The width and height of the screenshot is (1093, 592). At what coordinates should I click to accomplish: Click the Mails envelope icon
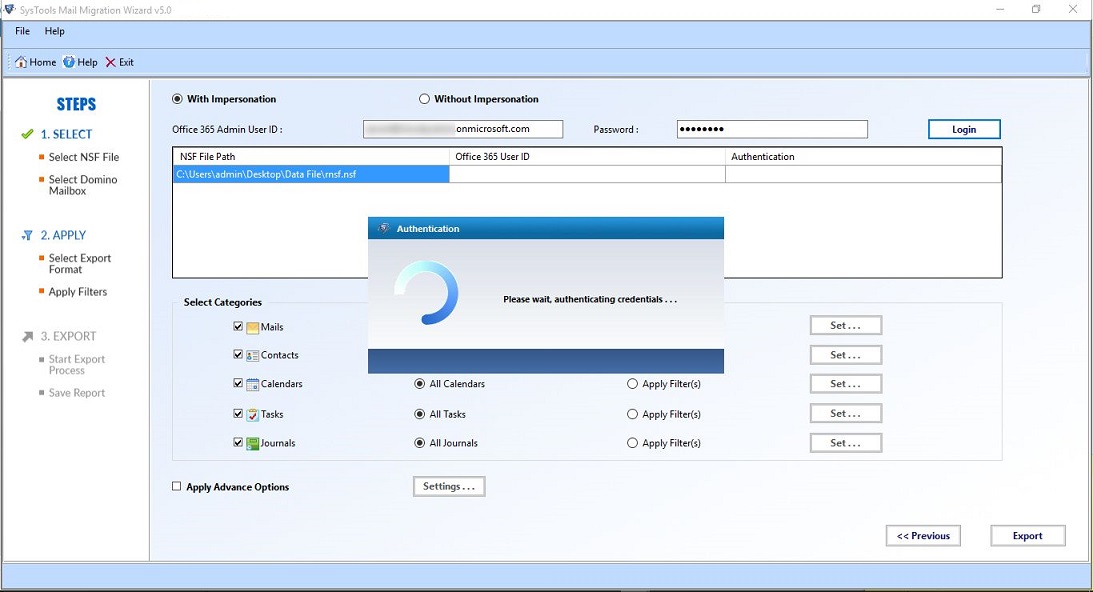tap(253, 327)
